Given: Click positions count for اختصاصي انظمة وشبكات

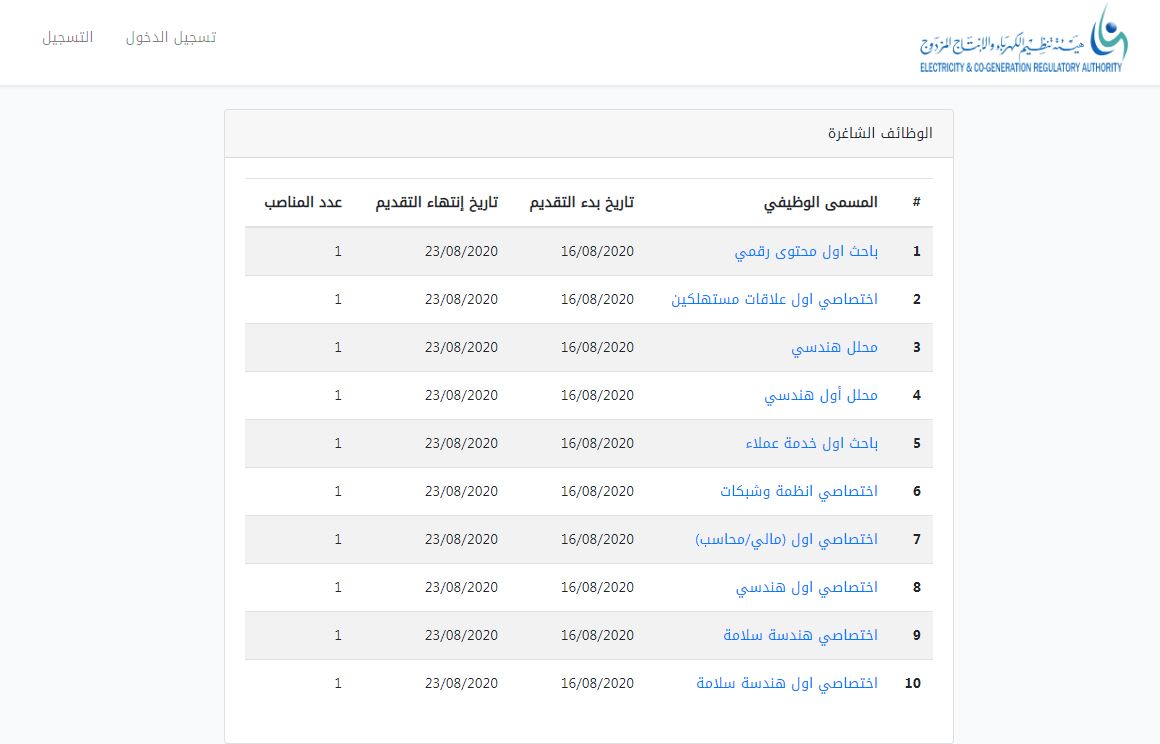Looking at the screenshot, I should 338,491.
